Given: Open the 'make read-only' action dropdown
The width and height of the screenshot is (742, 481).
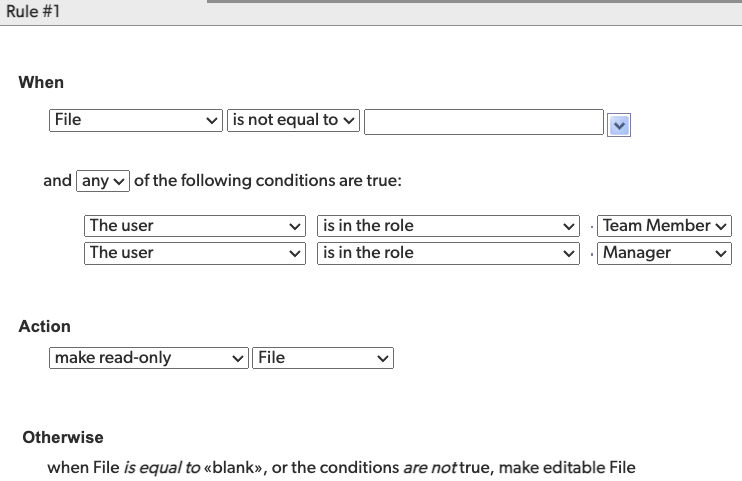Looking at the screenshot, I should (x=149, y=358).
